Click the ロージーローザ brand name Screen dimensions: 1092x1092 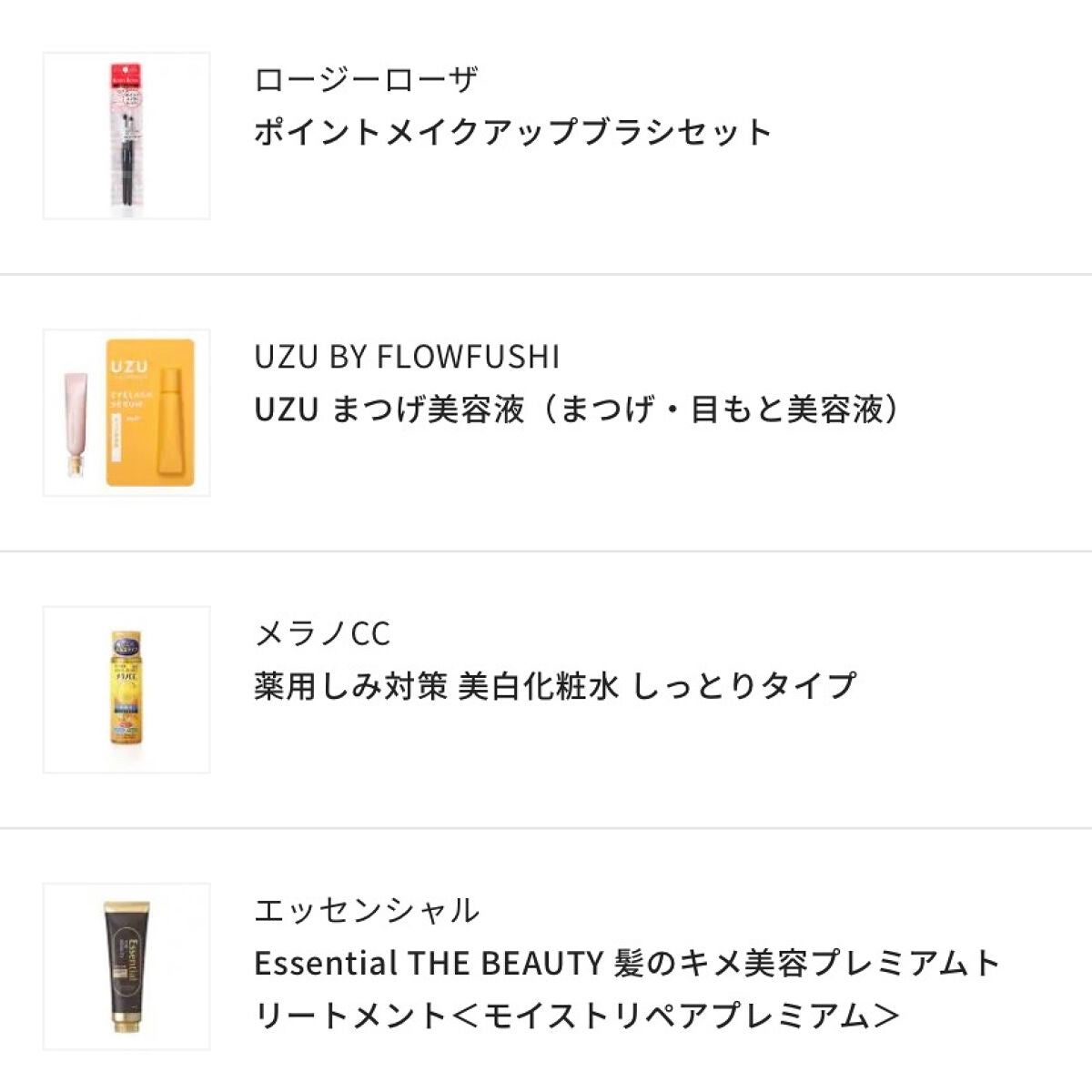[x=366, y=80]
